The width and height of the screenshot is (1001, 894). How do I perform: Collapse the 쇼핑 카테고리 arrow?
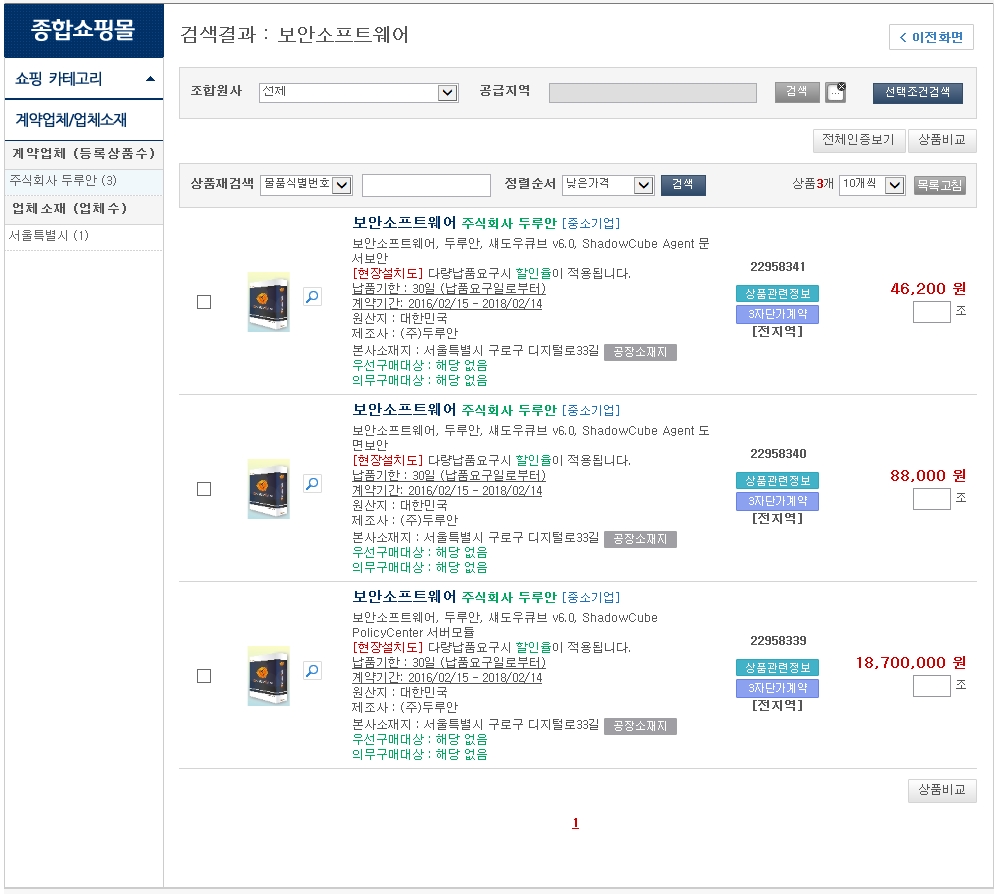pos(149,79)
